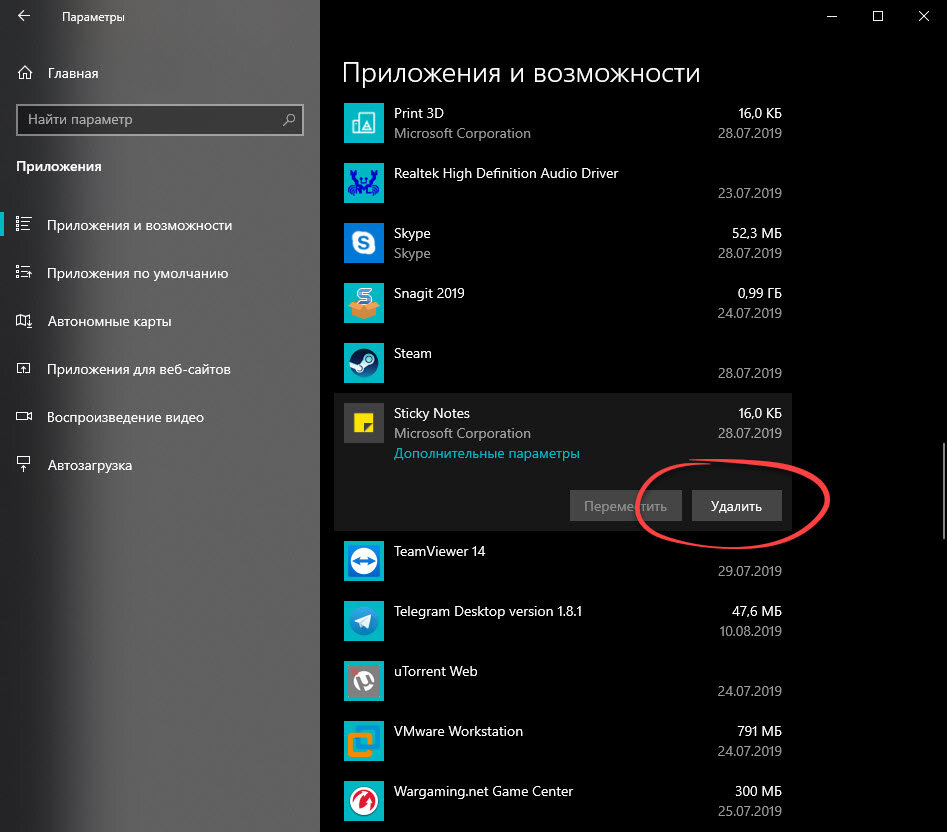Select Realtek High Definition Audio Driver name
This screenshot has width=947, height=832.
click(506, 173)
